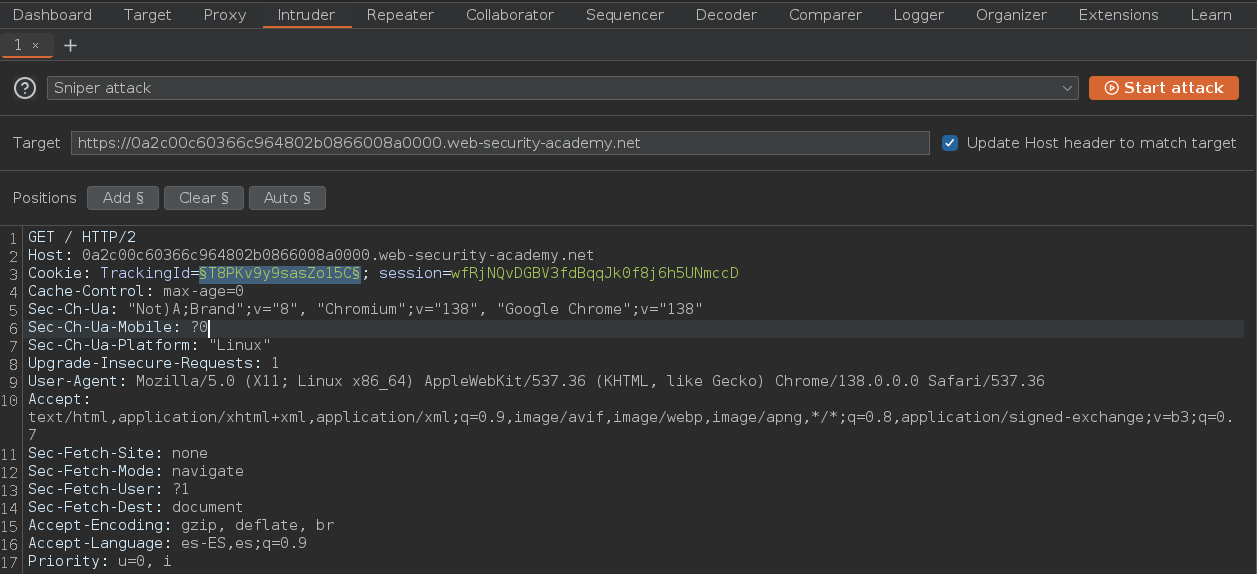Click the Add § position button

123,198
